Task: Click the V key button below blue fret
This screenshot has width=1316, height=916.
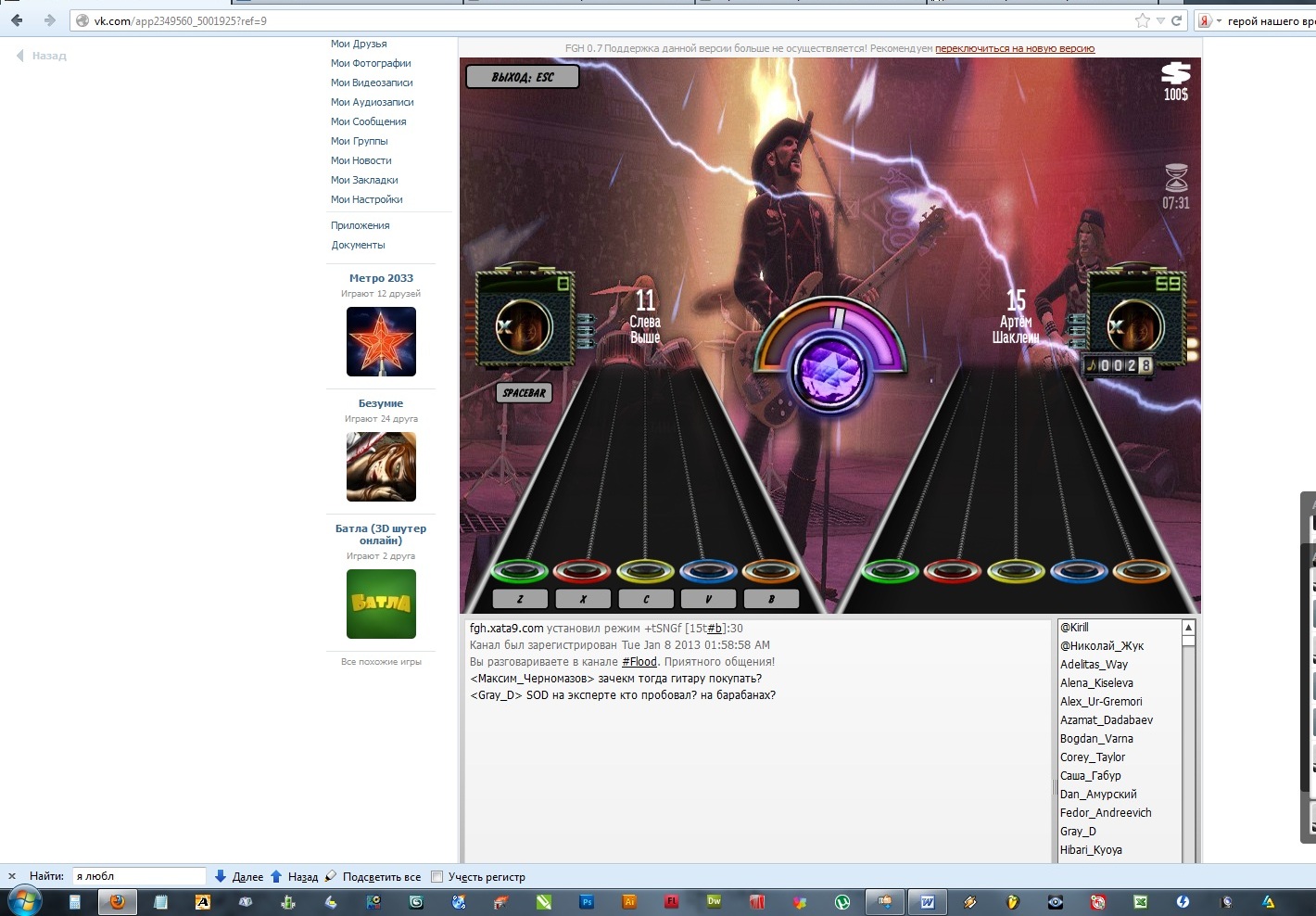Action: 708,599
